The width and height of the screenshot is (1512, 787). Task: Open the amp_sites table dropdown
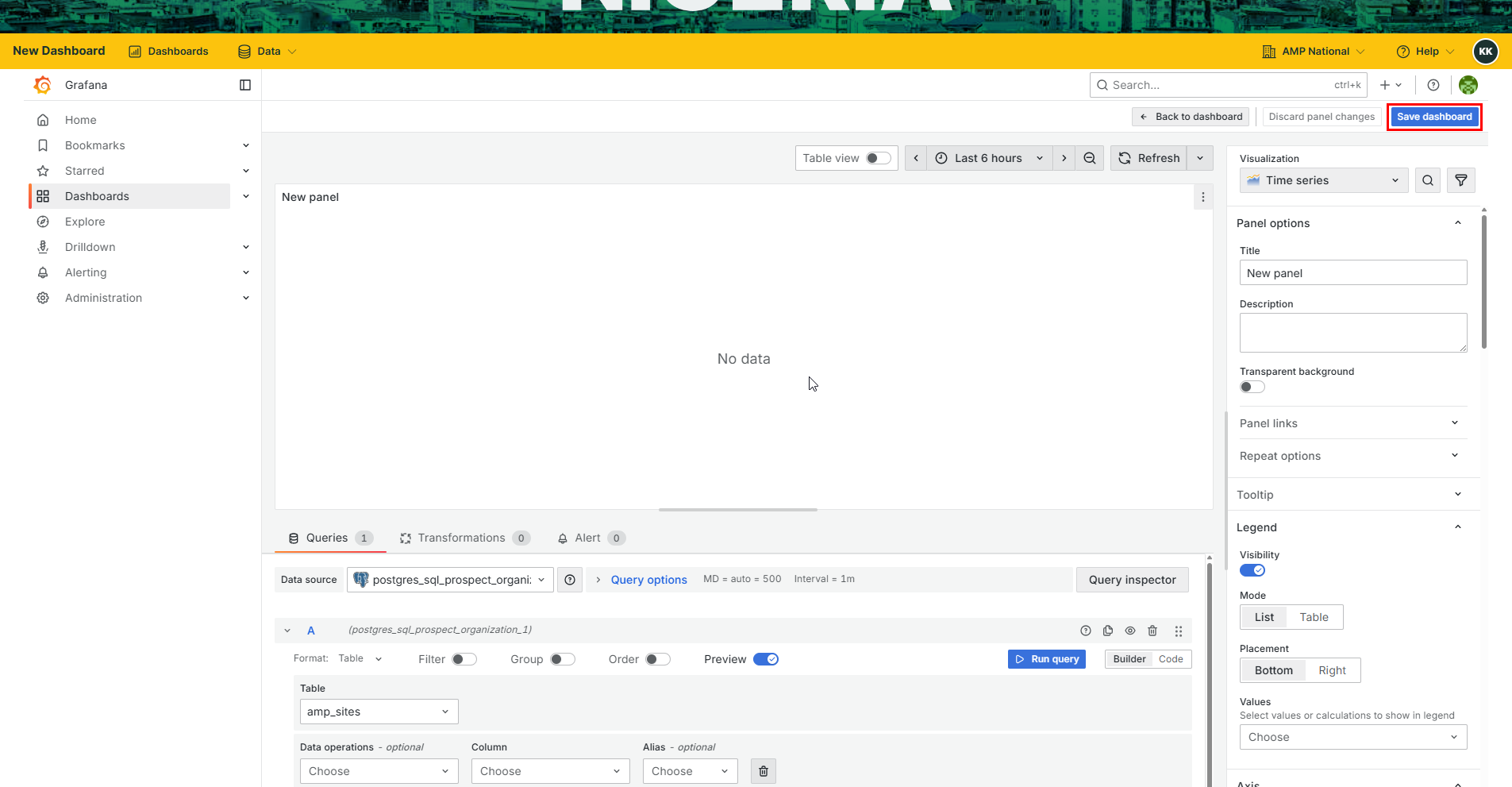click(379, 712)
